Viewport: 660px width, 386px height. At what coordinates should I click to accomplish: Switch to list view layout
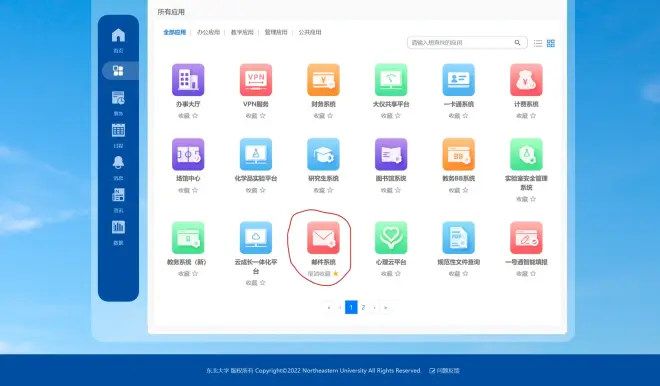coord(538,43)
